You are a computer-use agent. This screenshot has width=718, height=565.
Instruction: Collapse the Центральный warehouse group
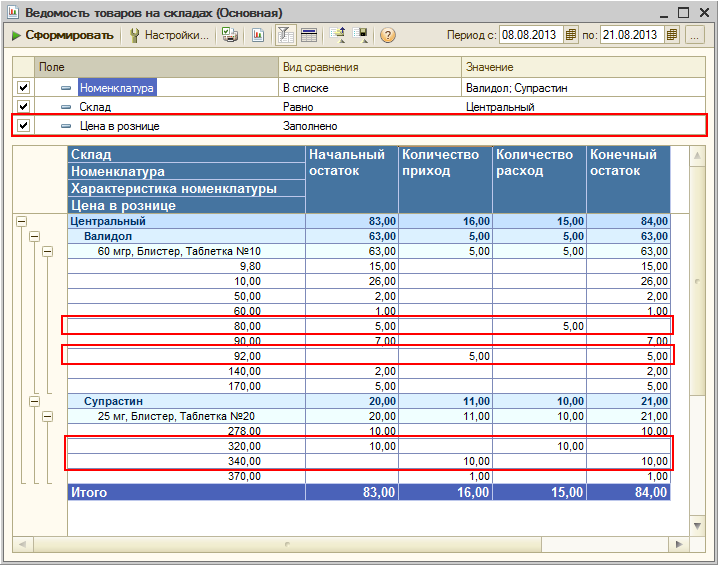click(x=21, y=221)
